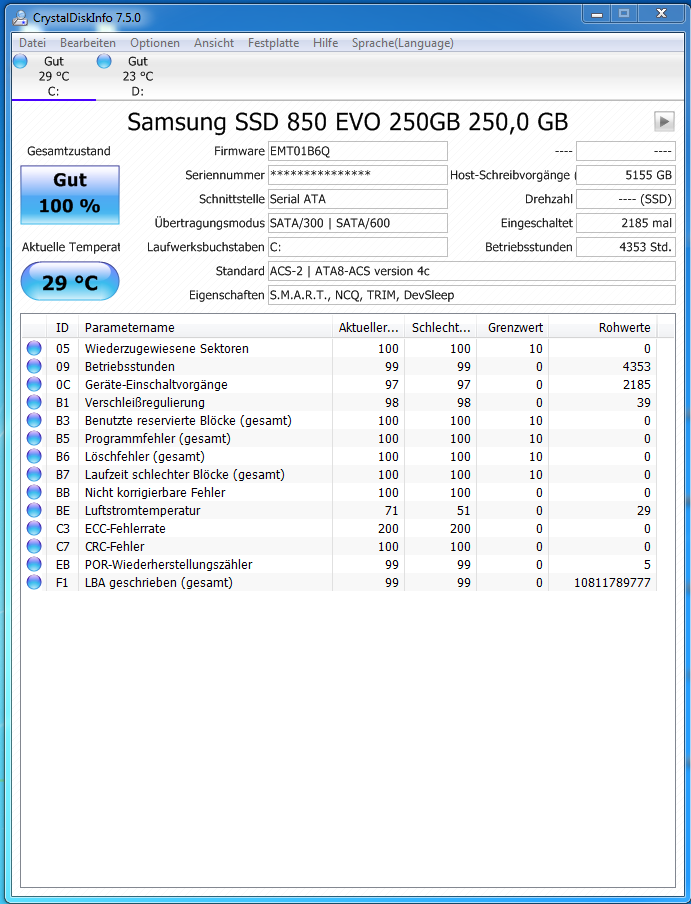
Task: Click the ID column header
Action: pyautogui.click(x=62, y=327)
